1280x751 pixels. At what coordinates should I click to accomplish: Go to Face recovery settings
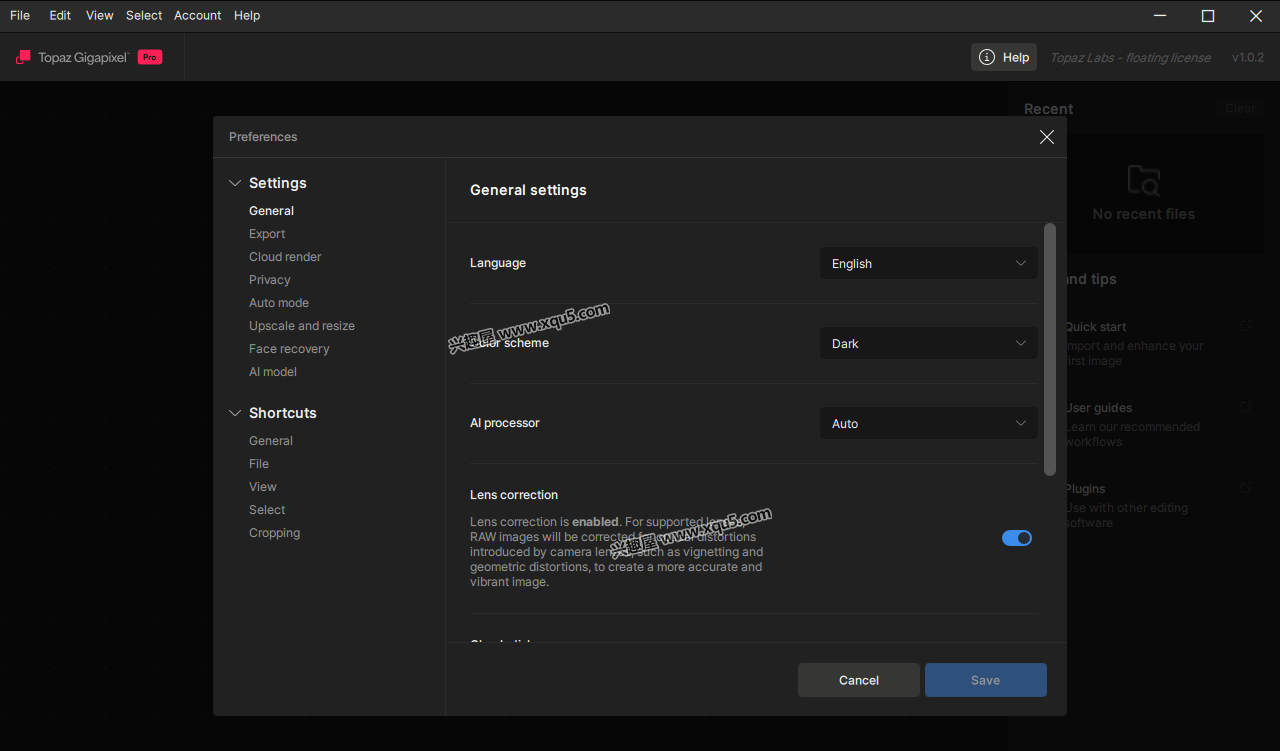click(289, 349)
